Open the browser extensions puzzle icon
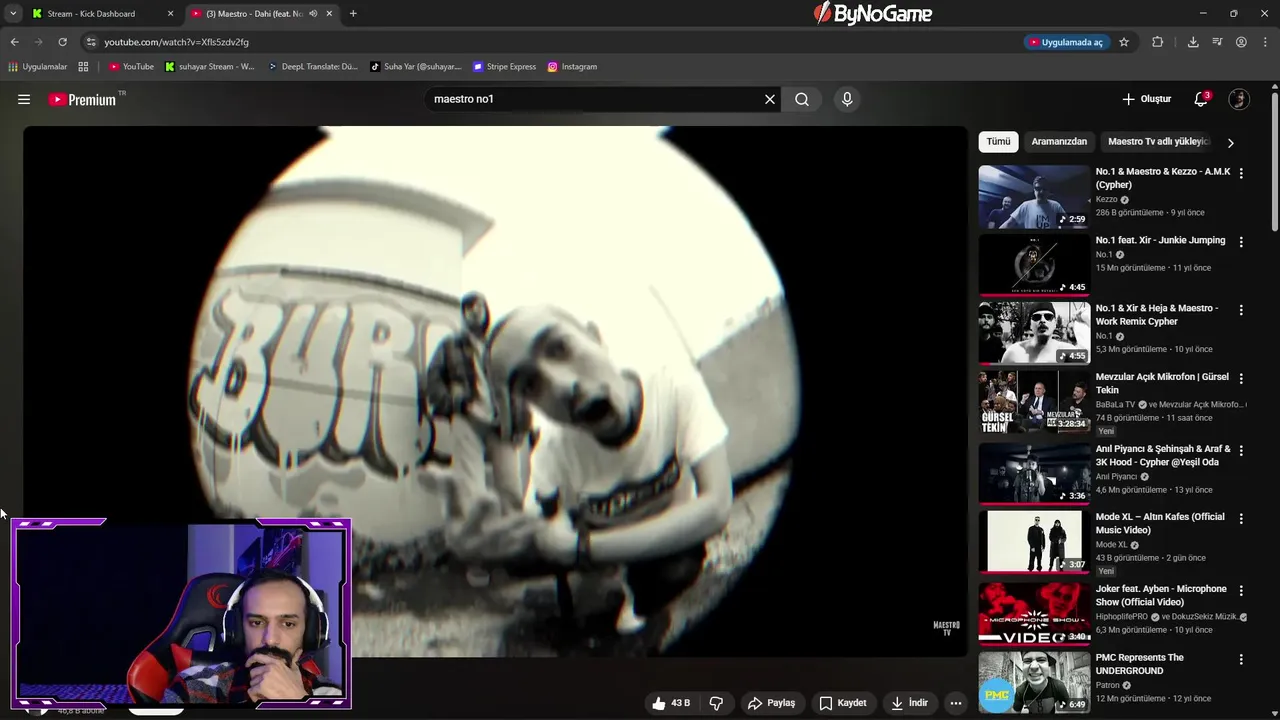1280x720 pixels. pos(1158,42)
